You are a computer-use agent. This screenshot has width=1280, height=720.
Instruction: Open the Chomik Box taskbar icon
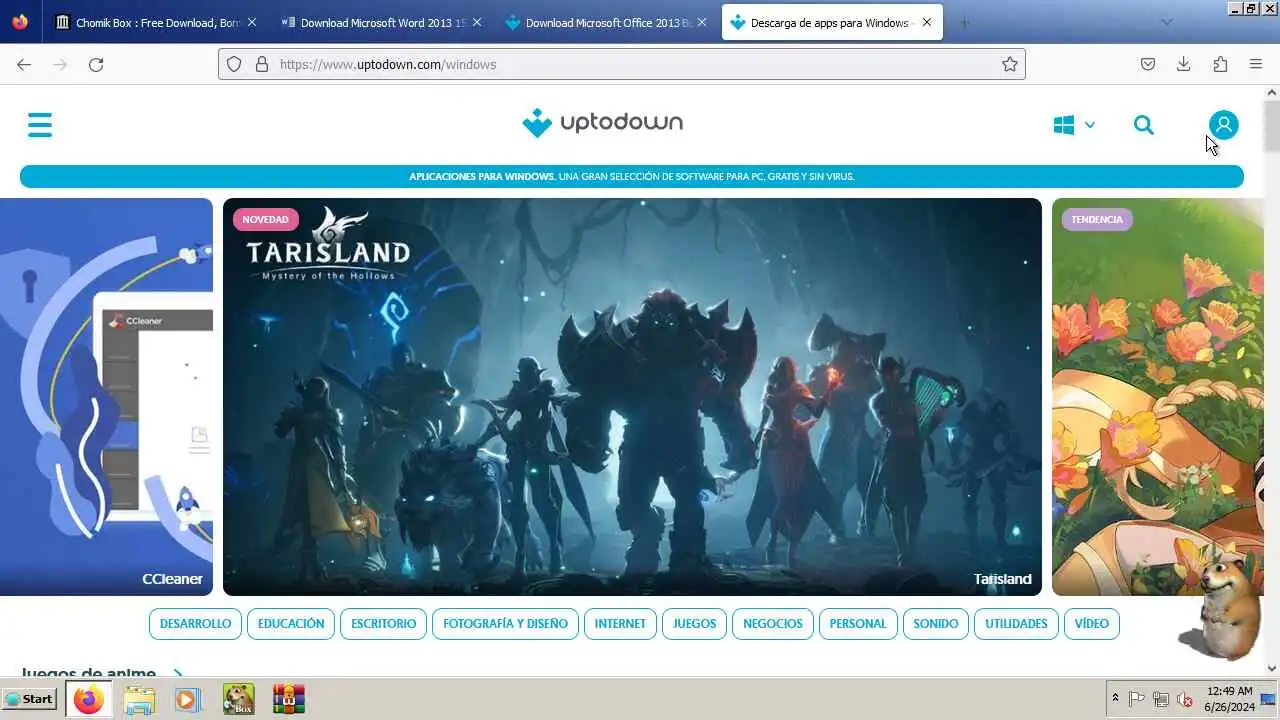point(238,699)
